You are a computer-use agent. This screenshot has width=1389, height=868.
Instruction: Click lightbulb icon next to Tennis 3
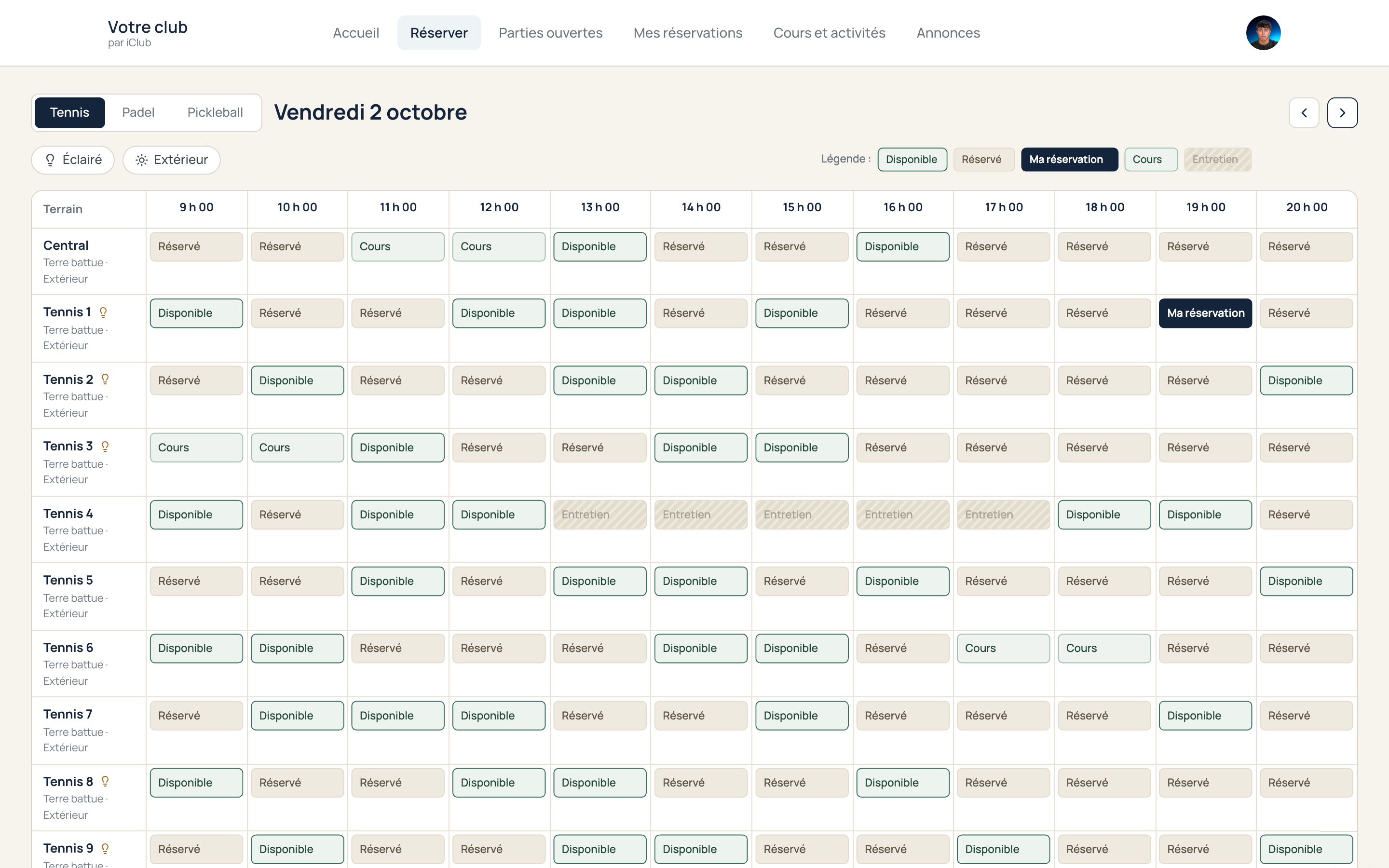105,446
